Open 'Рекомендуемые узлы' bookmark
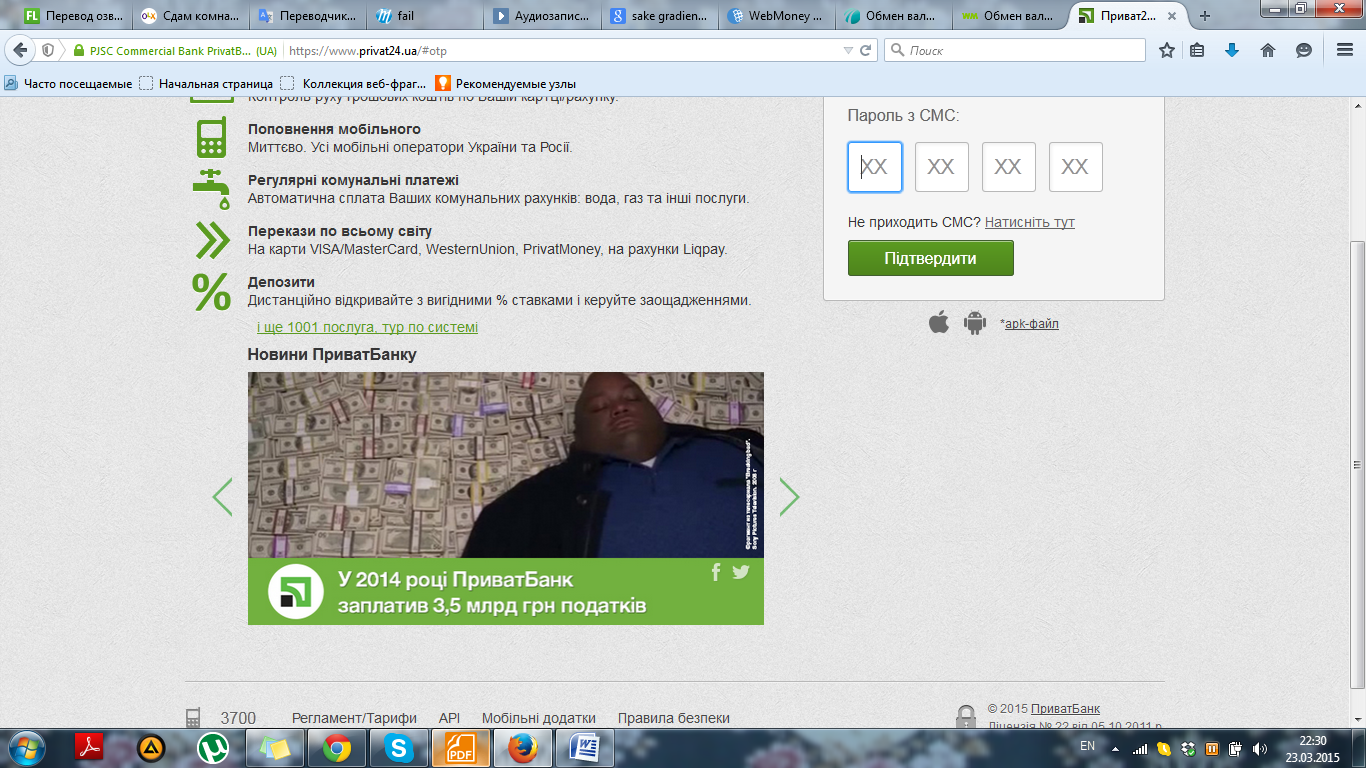1366x768 pixels. coord(505,84)
